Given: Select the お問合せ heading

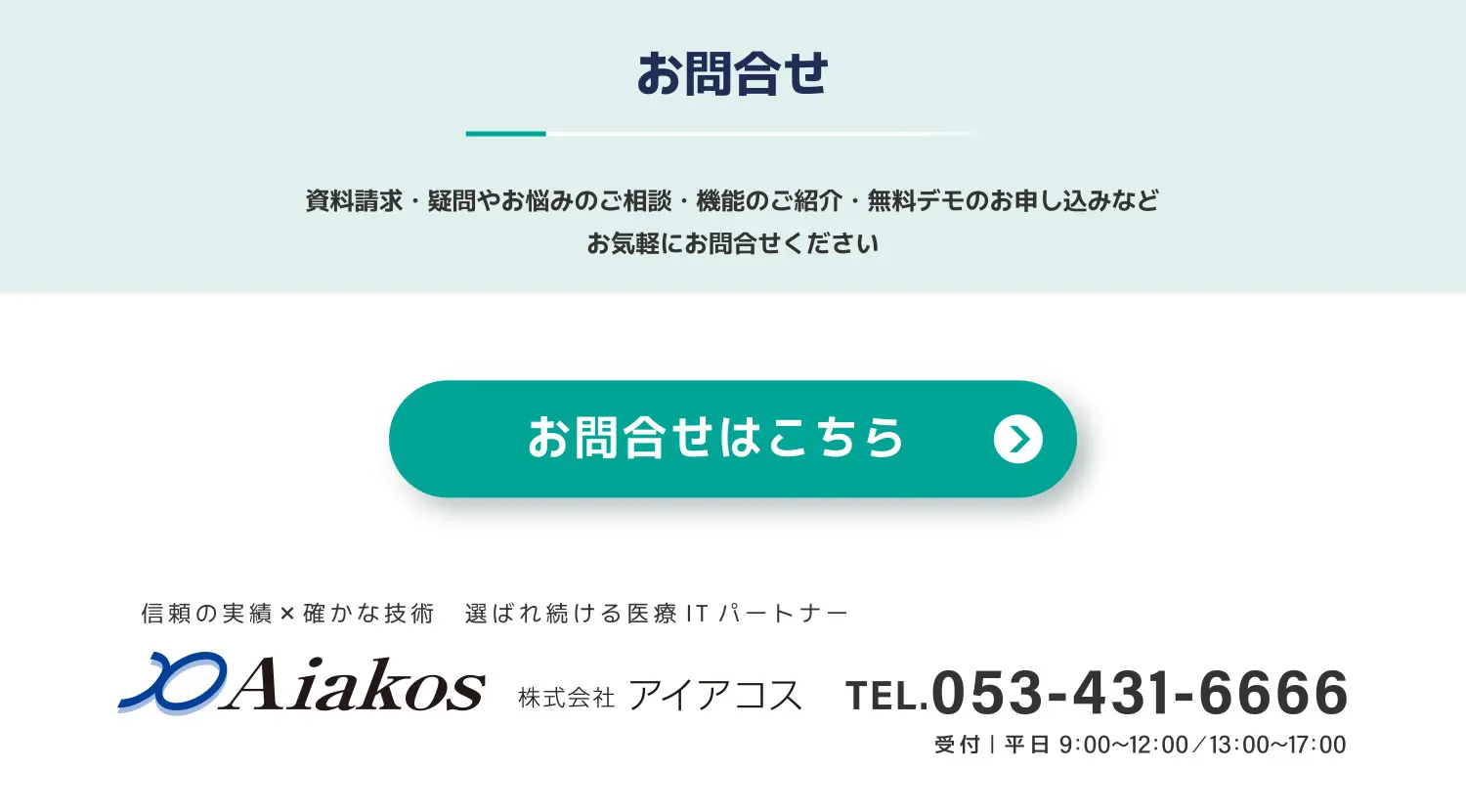Looking at the screenshot, I should pos(732,74).
